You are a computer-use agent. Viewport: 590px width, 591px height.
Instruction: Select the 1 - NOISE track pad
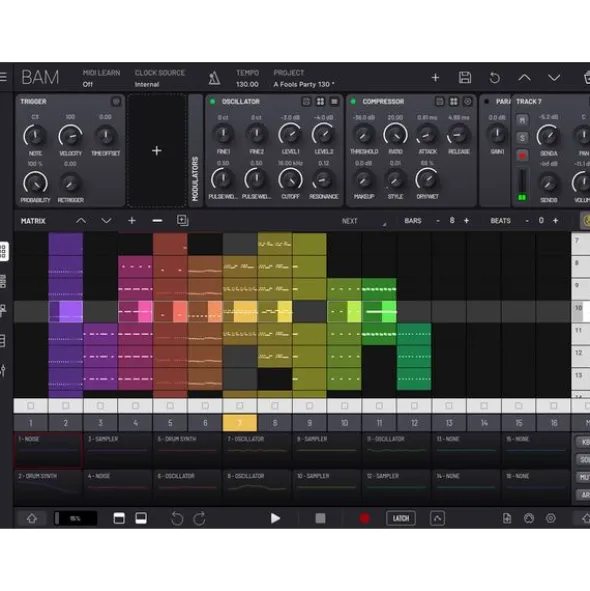48,450
